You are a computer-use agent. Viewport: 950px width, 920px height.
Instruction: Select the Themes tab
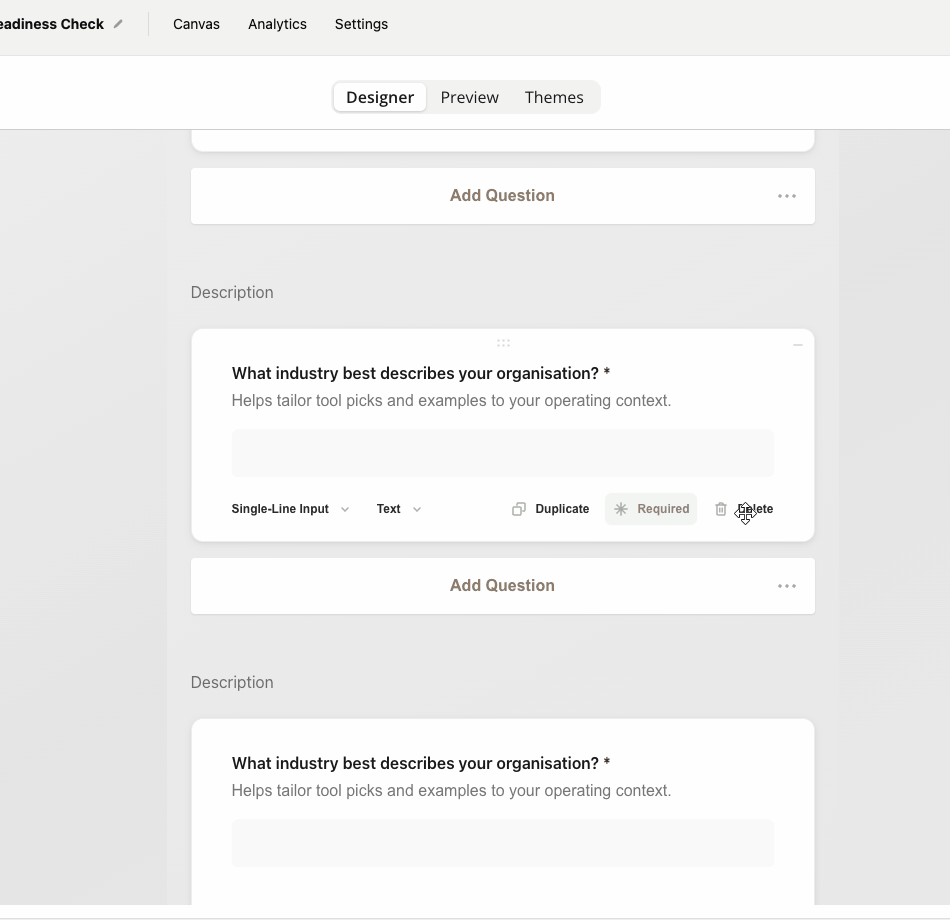pyautogui.click(x=554, y=97)
